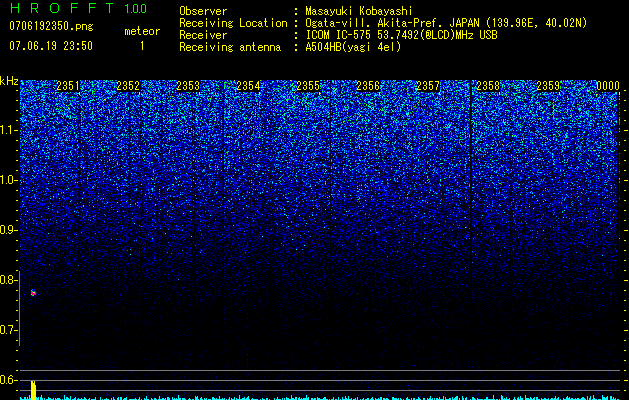Click the 2354 time marker
629x400 pixels.
(248, 86)
